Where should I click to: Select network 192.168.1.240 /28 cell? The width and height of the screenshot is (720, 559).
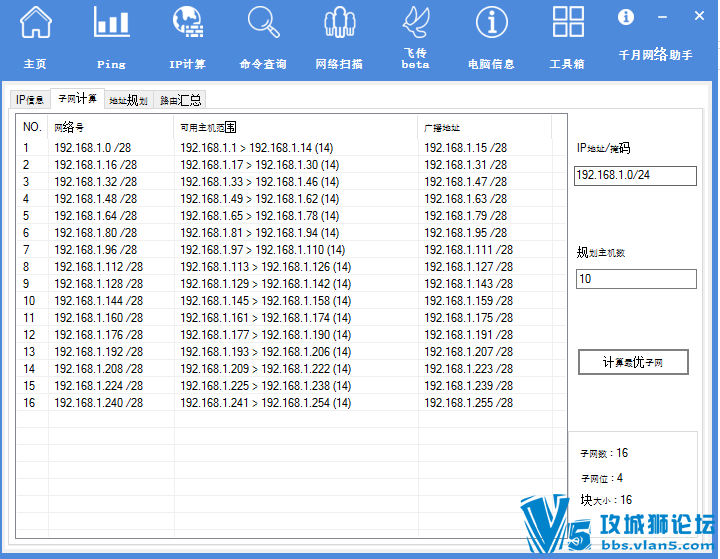99,403
